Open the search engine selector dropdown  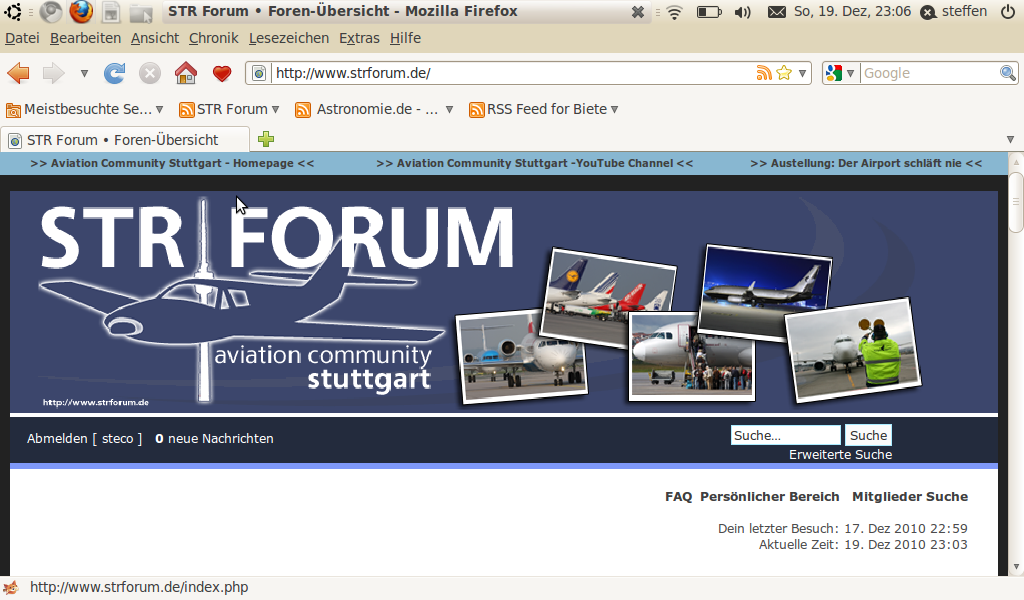[x=839, y=73]
